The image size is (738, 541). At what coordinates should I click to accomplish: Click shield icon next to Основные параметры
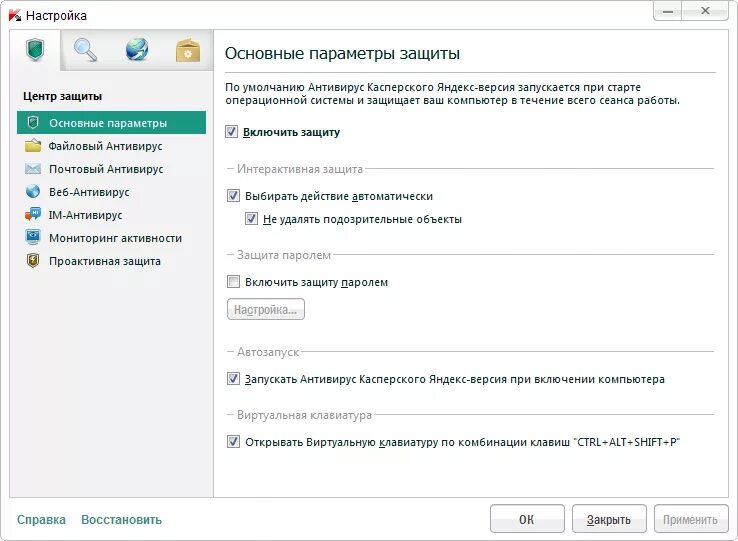click(x=32, y=123)
